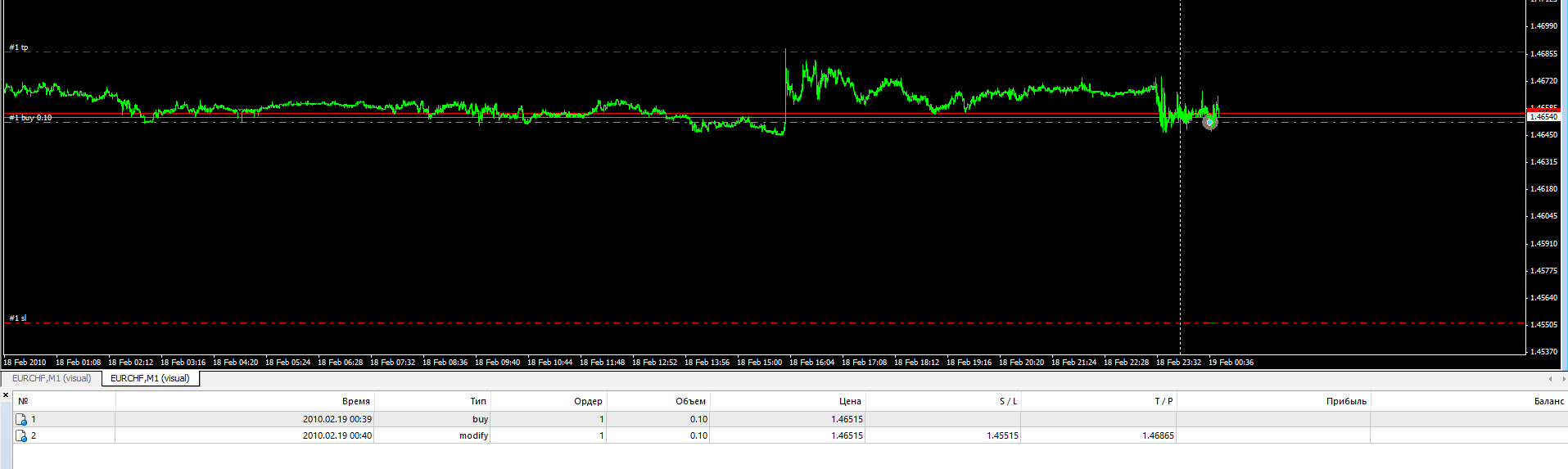This screenshot has width=1568, height=469.
Task: Click the buy order marker on the chart
Action: coord(1209,123)
